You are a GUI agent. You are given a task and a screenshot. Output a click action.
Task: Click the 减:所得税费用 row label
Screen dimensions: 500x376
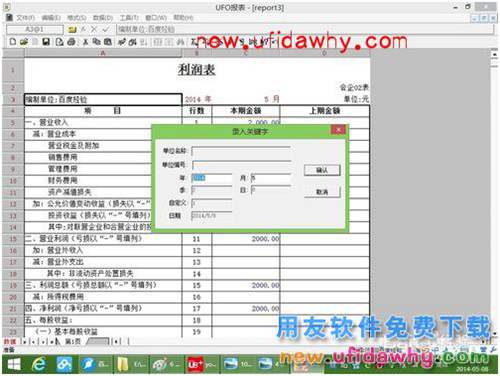click(x=58, y=297)
